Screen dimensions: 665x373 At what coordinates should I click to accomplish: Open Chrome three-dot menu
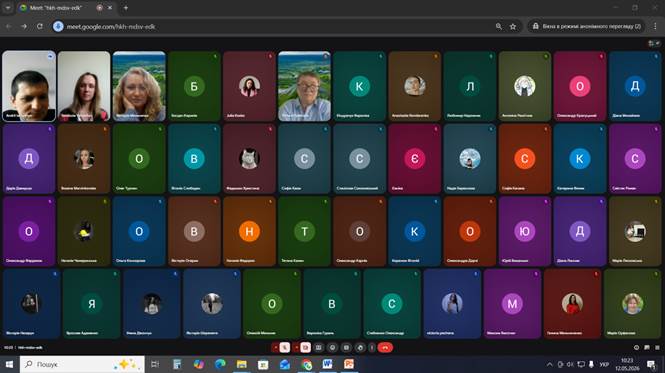click(x=656, y=26)
